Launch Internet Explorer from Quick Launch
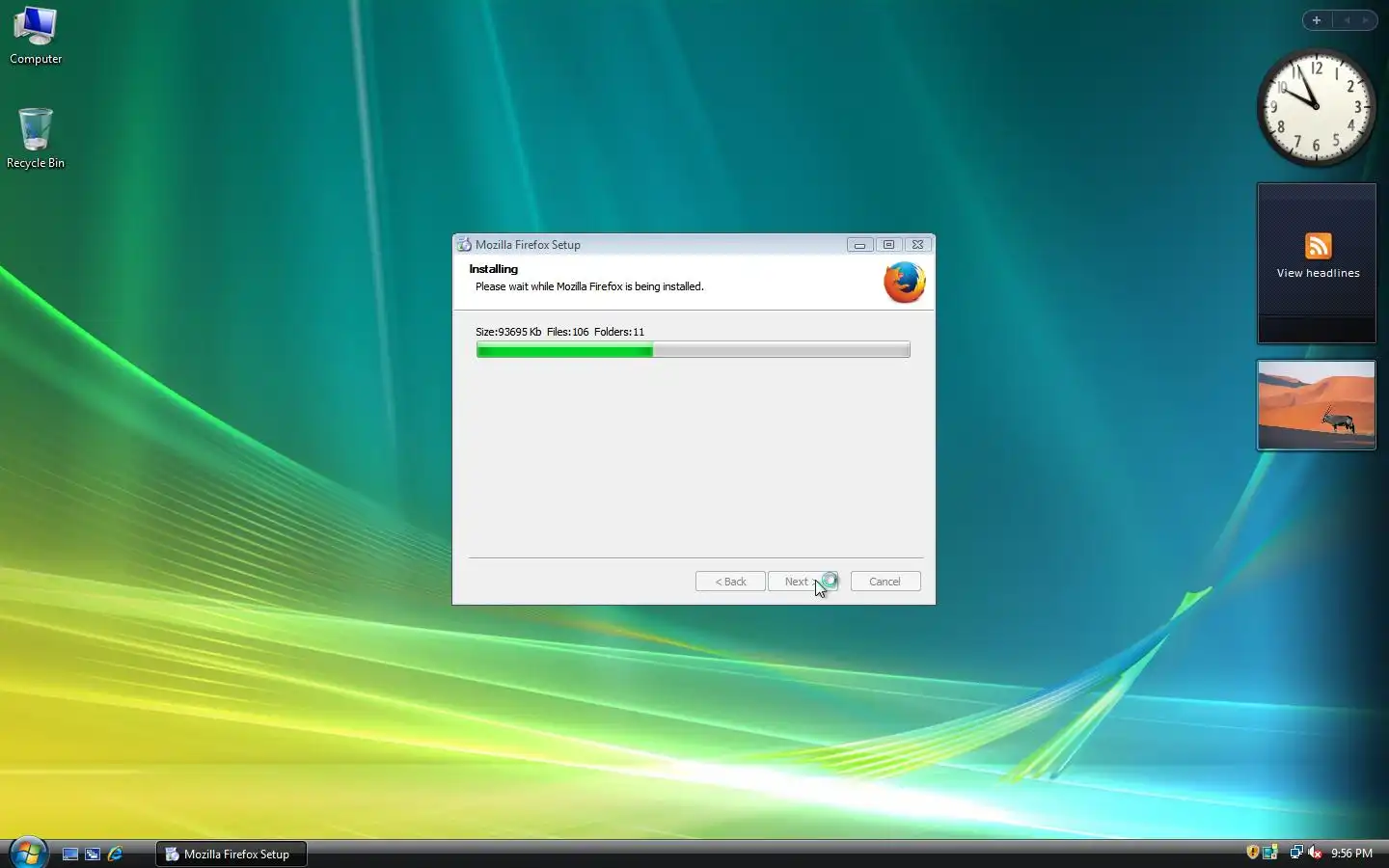1389x868 pixels. [x=115, y=854]
